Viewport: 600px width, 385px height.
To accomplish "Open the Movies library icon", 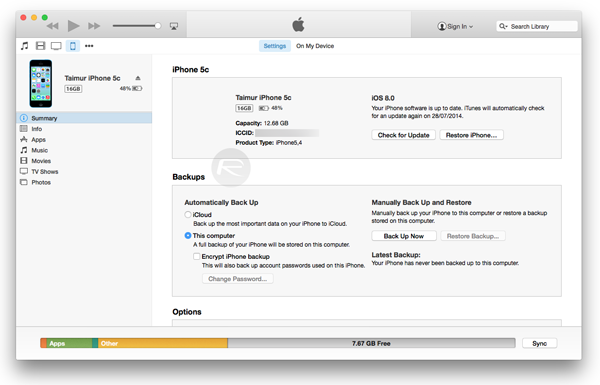I will 40,46.
